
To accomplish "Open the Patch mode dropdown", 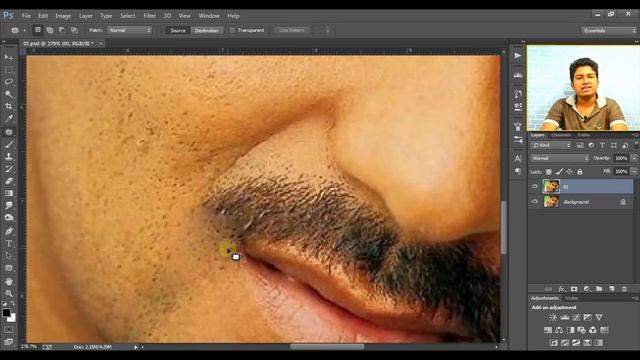I will [x=129, y=30].
